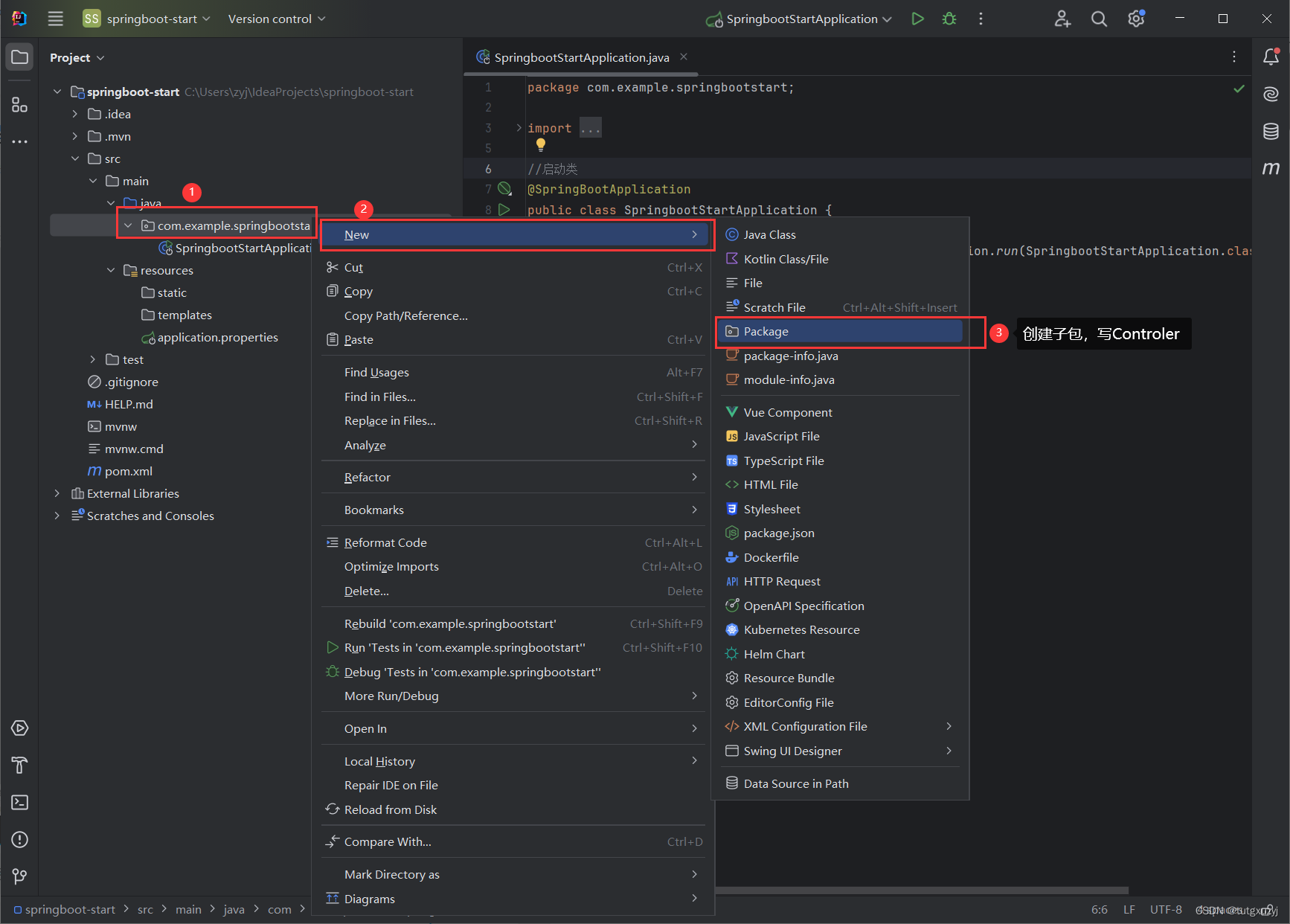Open the AI Assistant spiral icon
The width and height of the screenshot is (1290, 924).
[x=1271, y=94]
